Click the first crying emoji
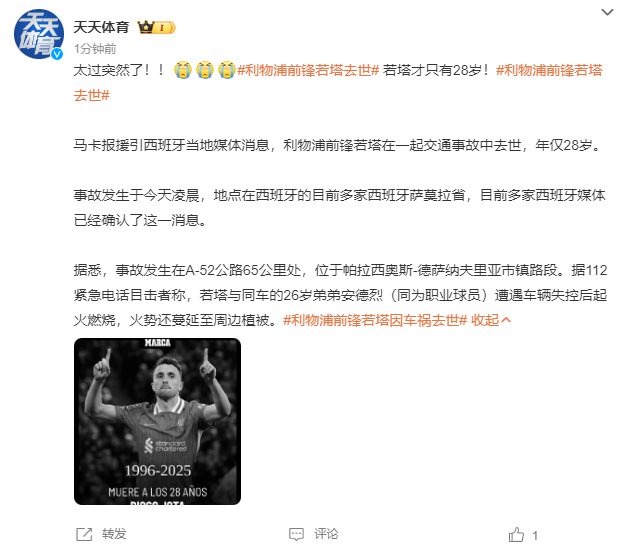Image resolution: width=622 pixels, height=547 pixels. (x=182, y=70)
